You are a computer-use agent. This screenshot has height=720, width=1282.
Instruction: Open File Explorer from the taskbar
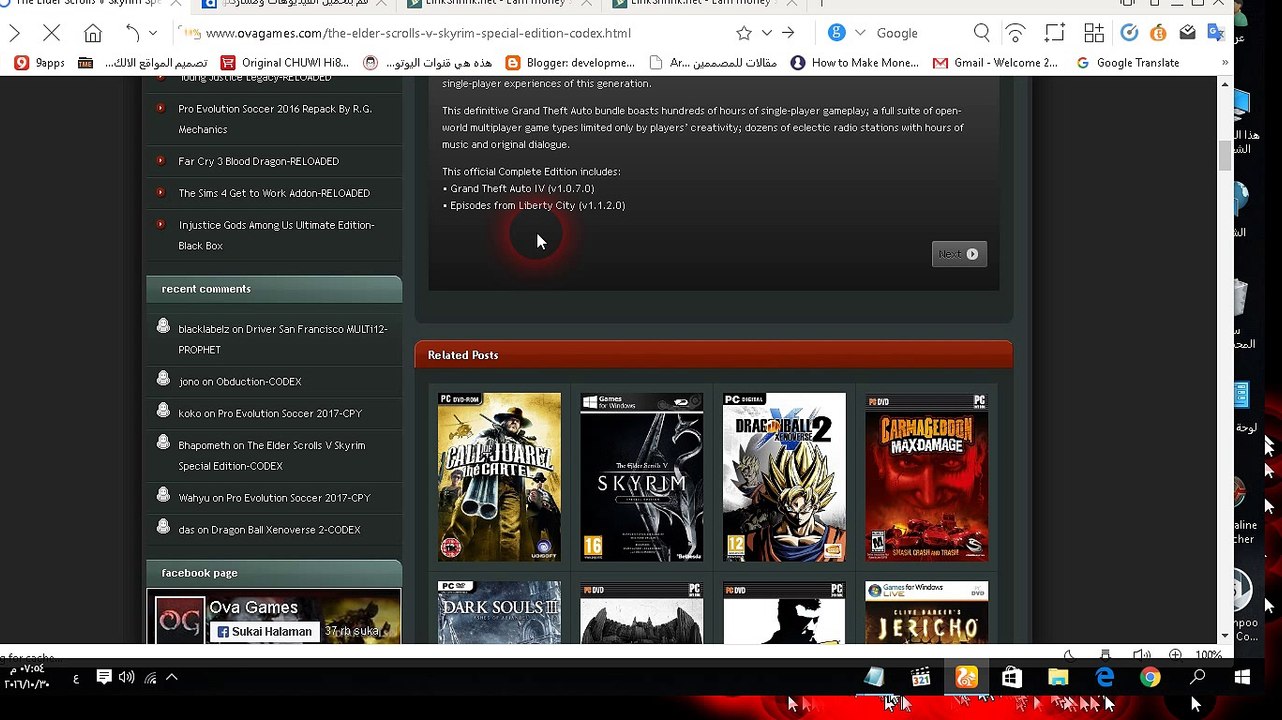(x=1058, y=678)
